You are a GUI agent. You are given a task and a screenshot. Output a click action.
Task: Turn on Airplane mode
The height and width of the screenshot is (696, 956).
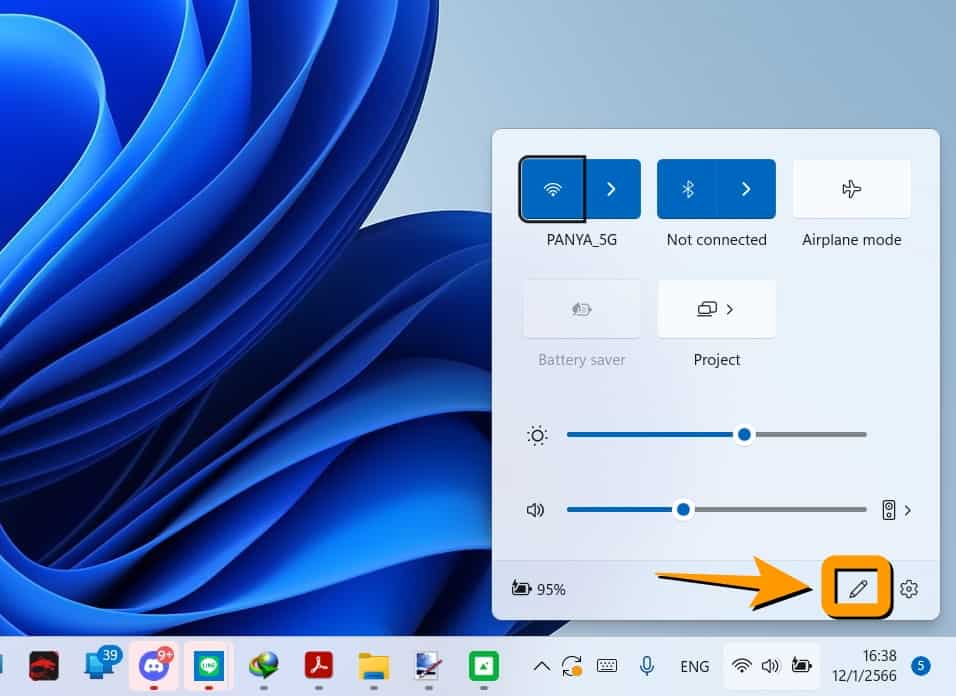click(851, 188)
